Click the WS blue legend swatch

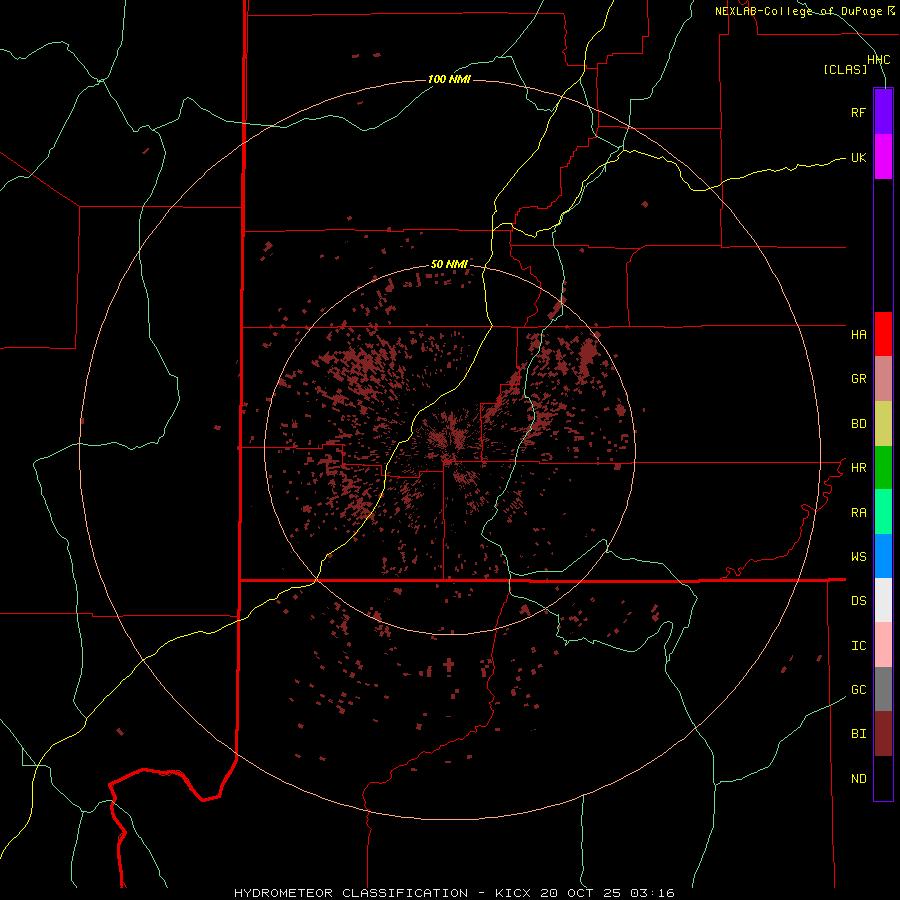883,556
